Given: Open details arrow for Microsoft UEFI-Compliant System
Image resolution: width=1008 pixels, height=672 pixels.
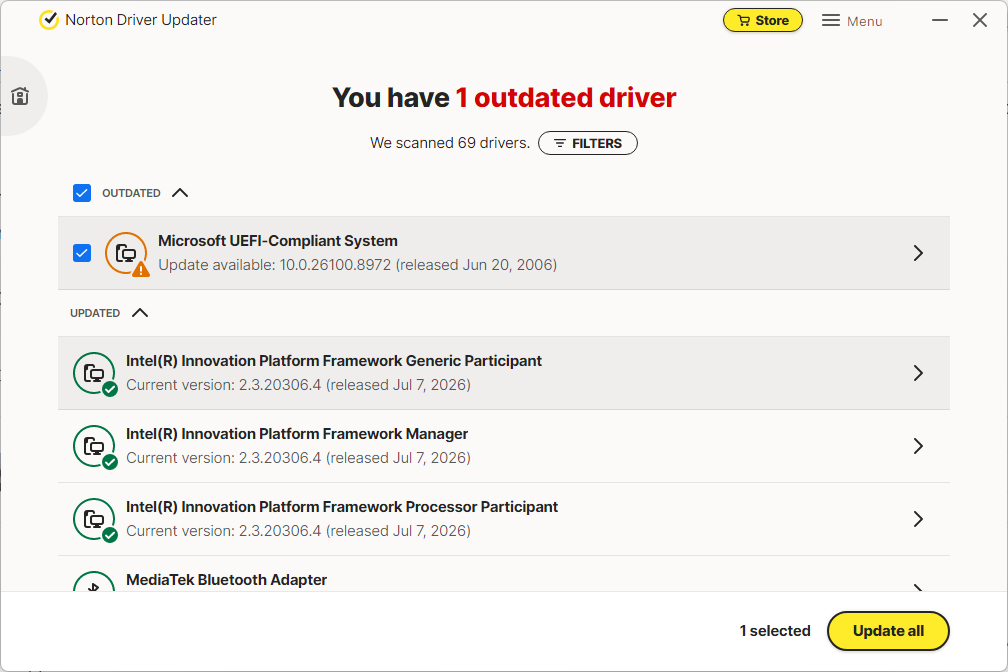Looking at the screenshot, I should click(918, 253).
